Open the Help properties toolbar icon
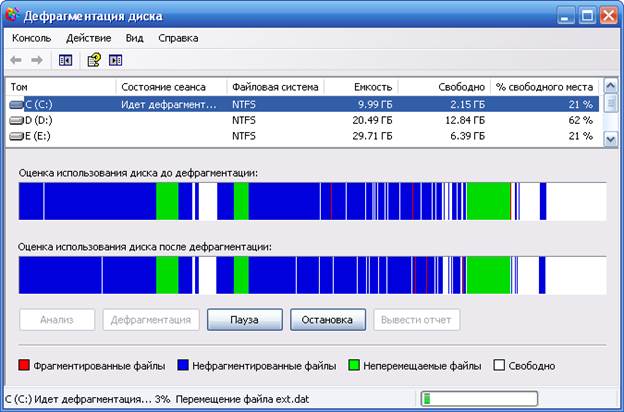624x412 pixels. click(x=94, y=60)
